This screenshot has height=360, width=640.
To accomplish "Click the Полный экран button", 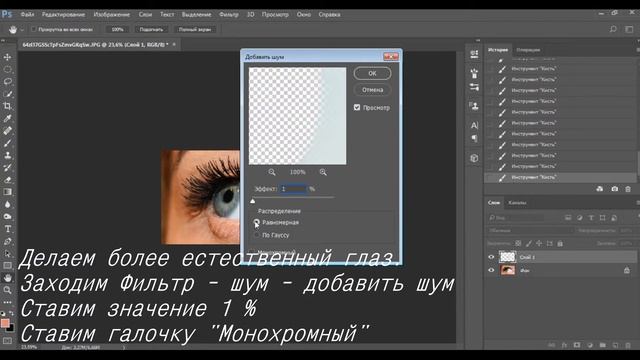I will click(195, 29).
